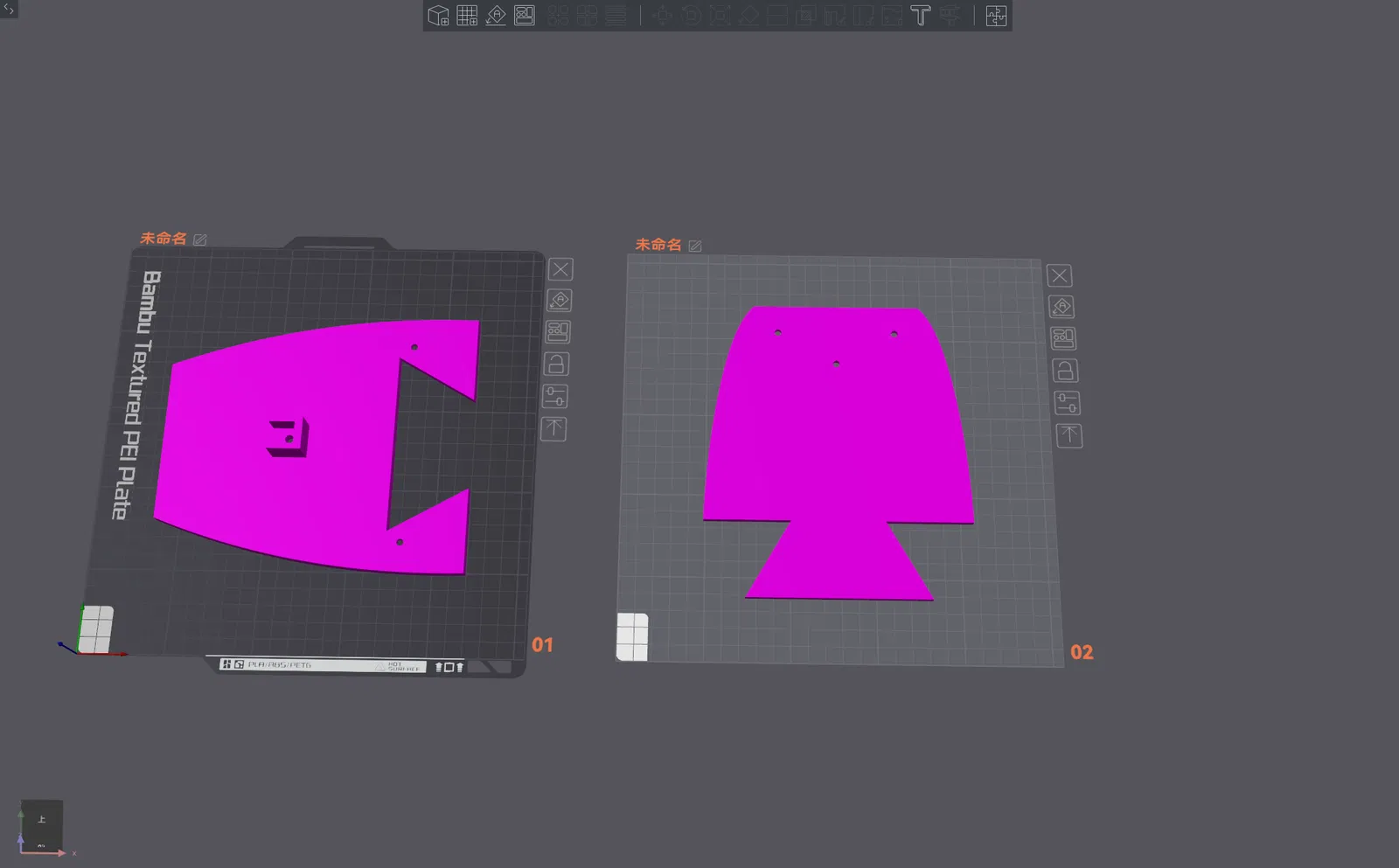Screen dimensions: 1399x868
Task: Click the 上 view cube face
Action: coord(41,820)
